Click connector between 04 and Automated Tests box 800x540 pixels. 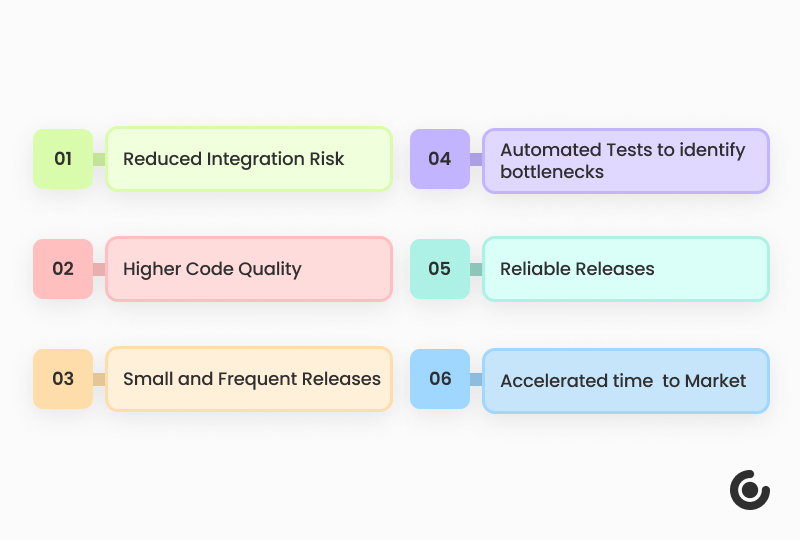click(476, 159)
